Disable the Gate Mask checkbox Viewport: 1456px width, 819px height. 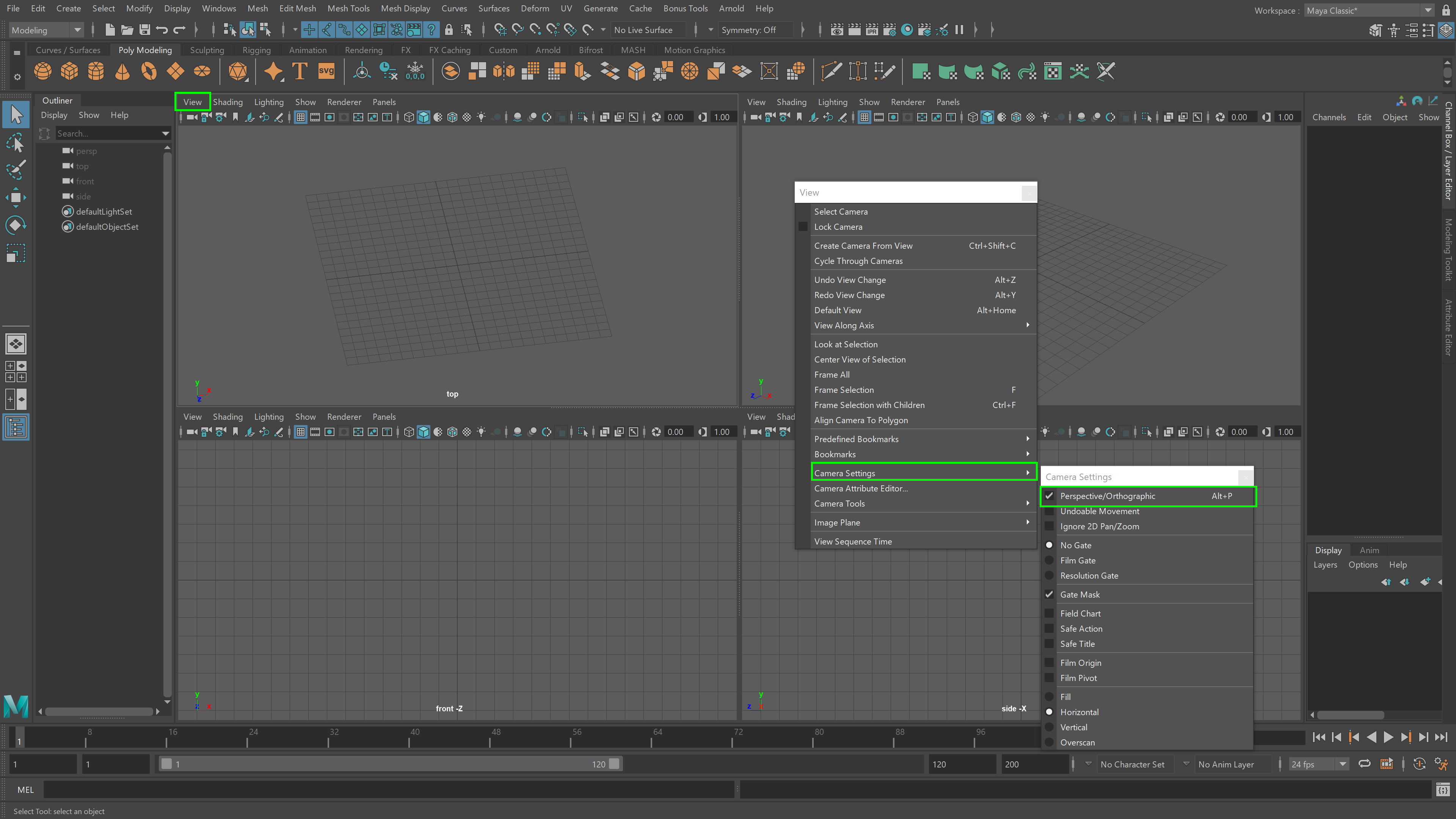[1079, 595]
